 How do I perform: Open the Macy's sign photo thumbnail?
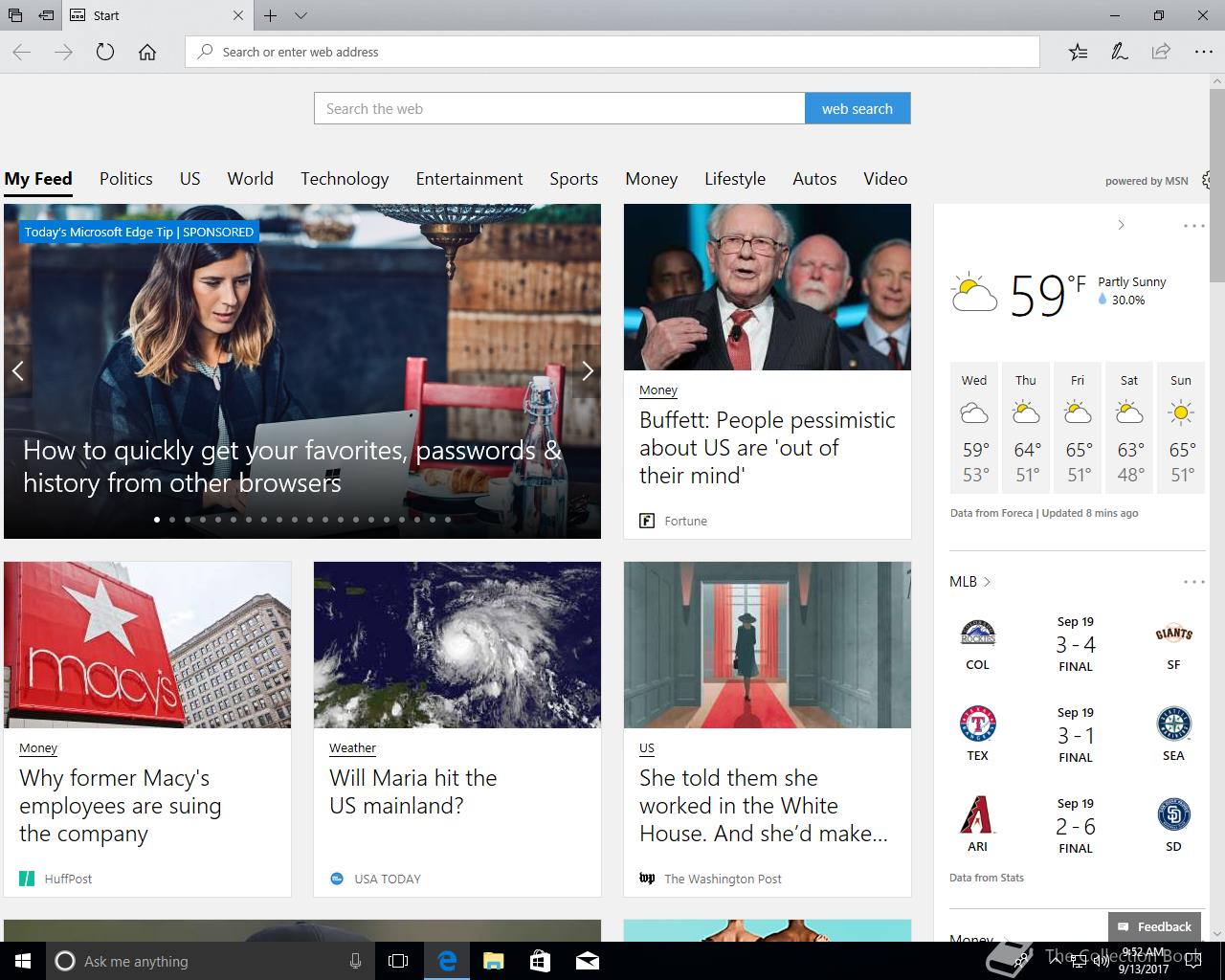click(147, 645)
